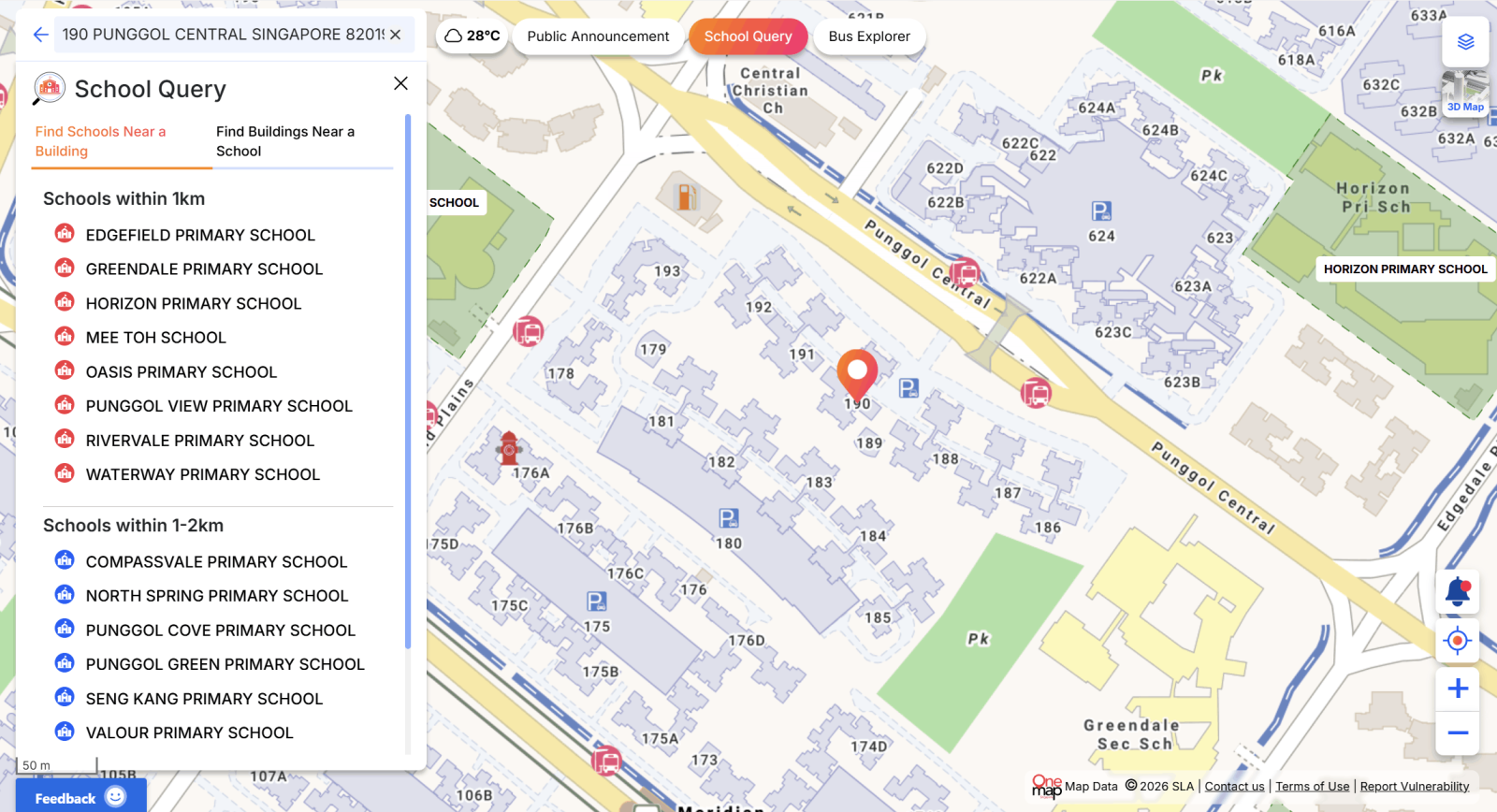The height and width of the screenshot is (812, 1497).
Task: Locate my current position
Action: (1458, 641)
